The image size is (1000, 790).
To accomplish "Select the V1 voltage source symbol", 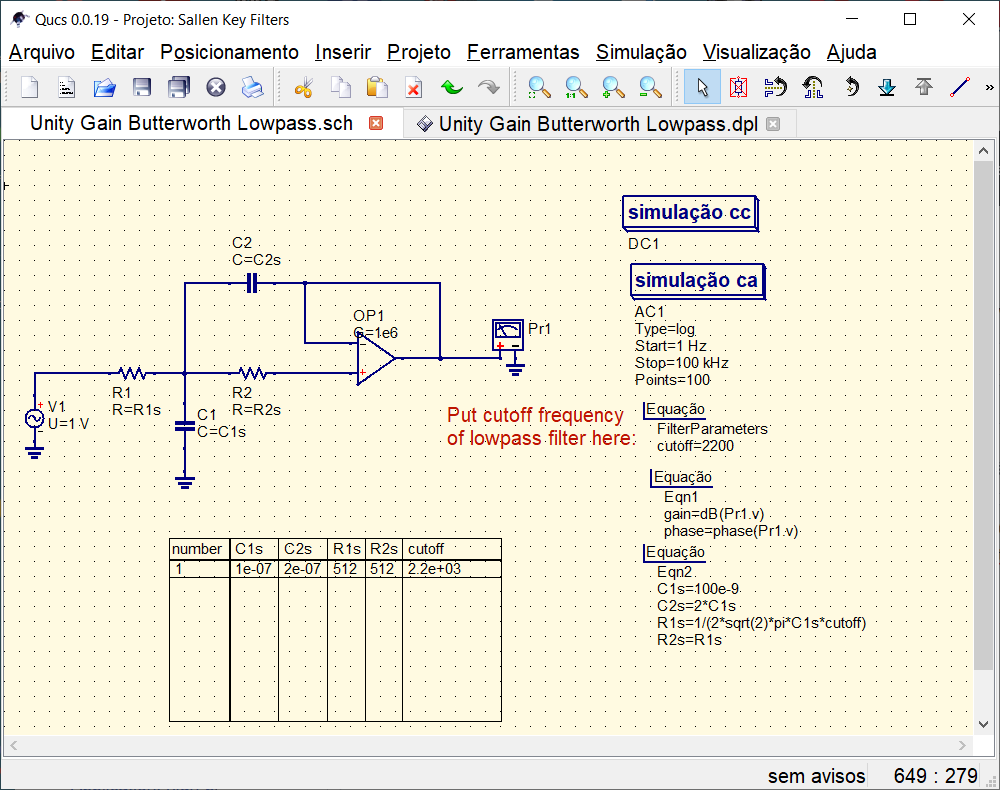I will 35,420.
